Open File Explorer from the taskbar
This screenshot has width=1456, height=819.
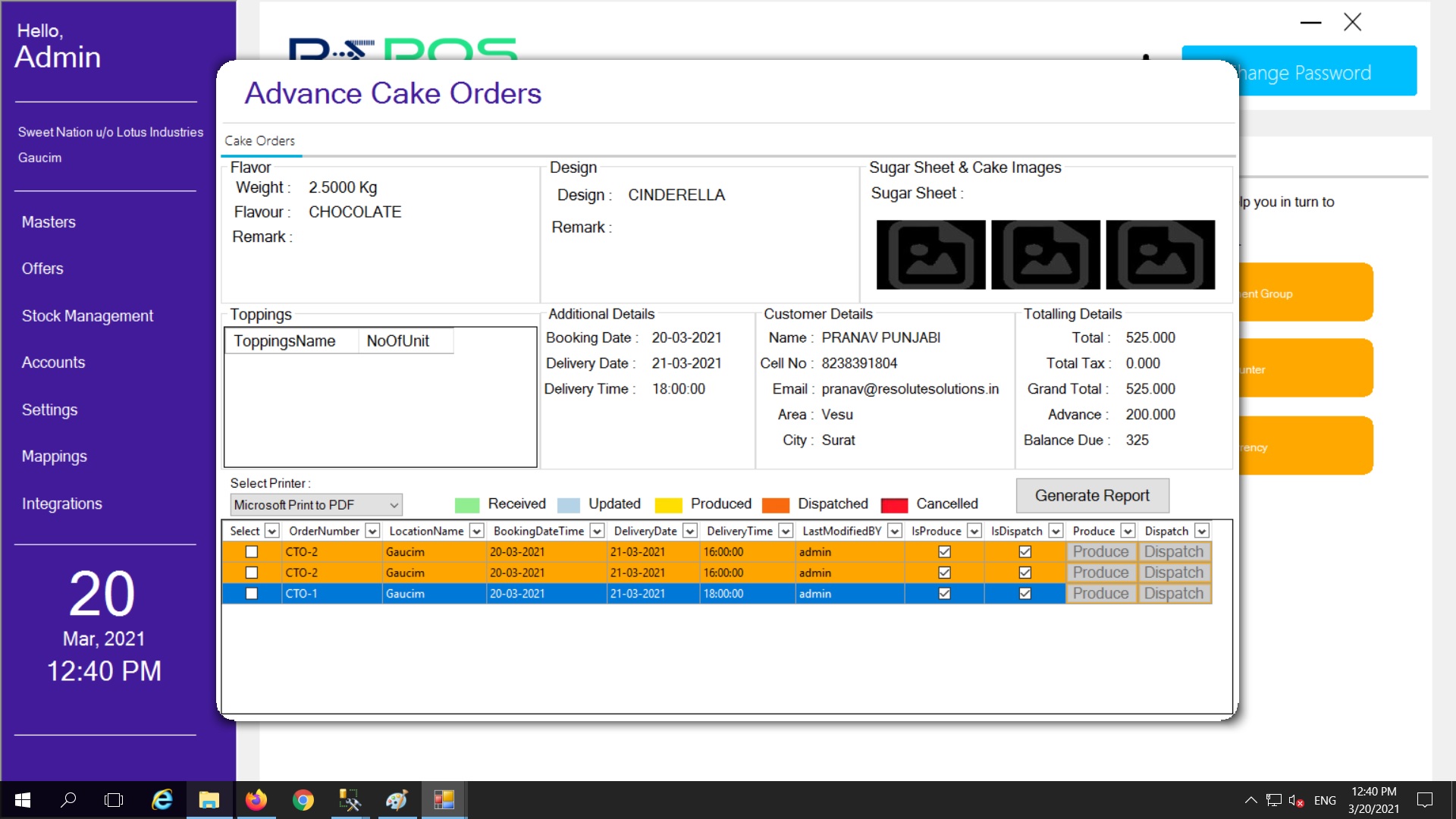[209, 800]
